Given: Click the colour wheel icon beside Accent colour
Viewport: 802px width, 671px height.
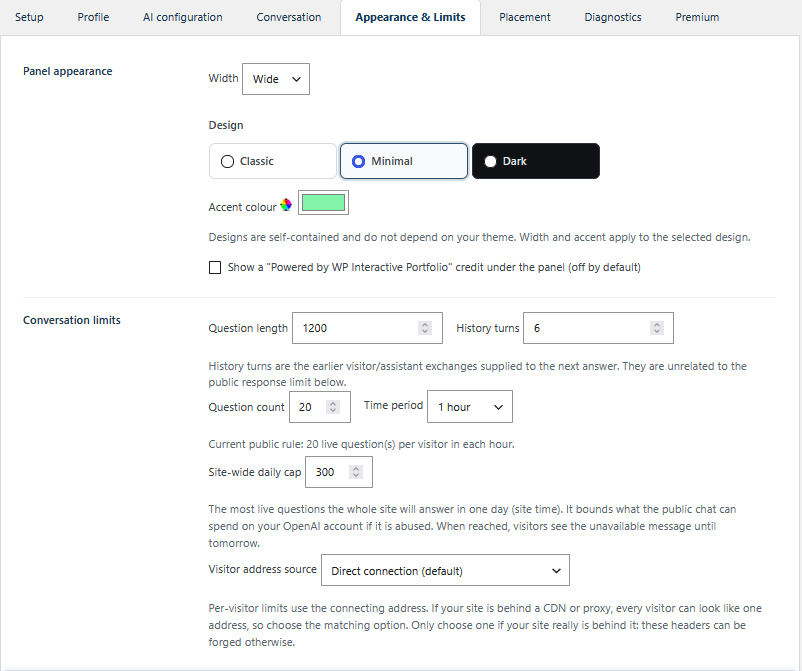Looking at the screenshot, I should (x=286, y=205).
